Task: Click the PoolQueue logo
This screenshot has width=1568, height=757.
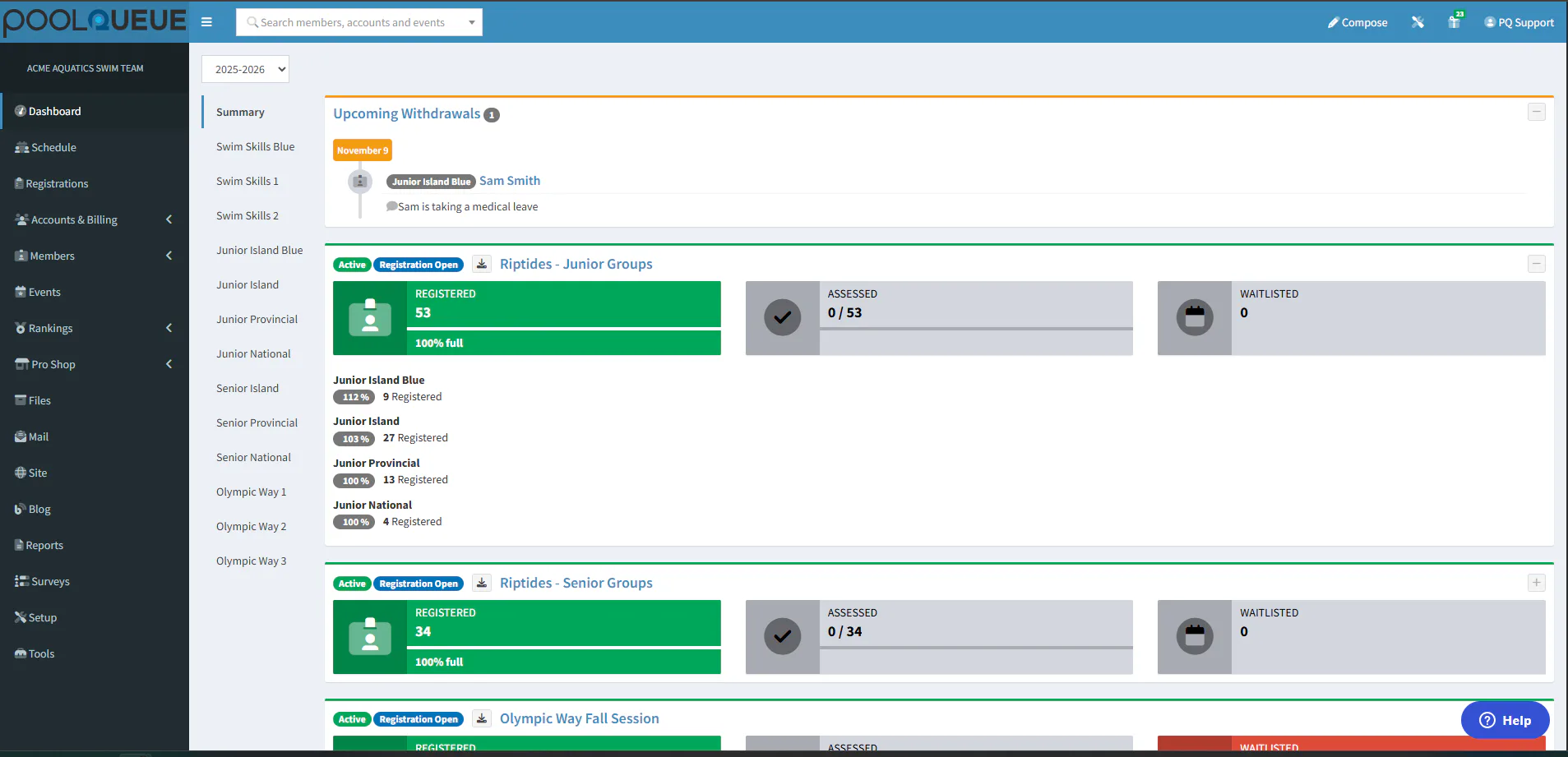Action: coord(95,21)
